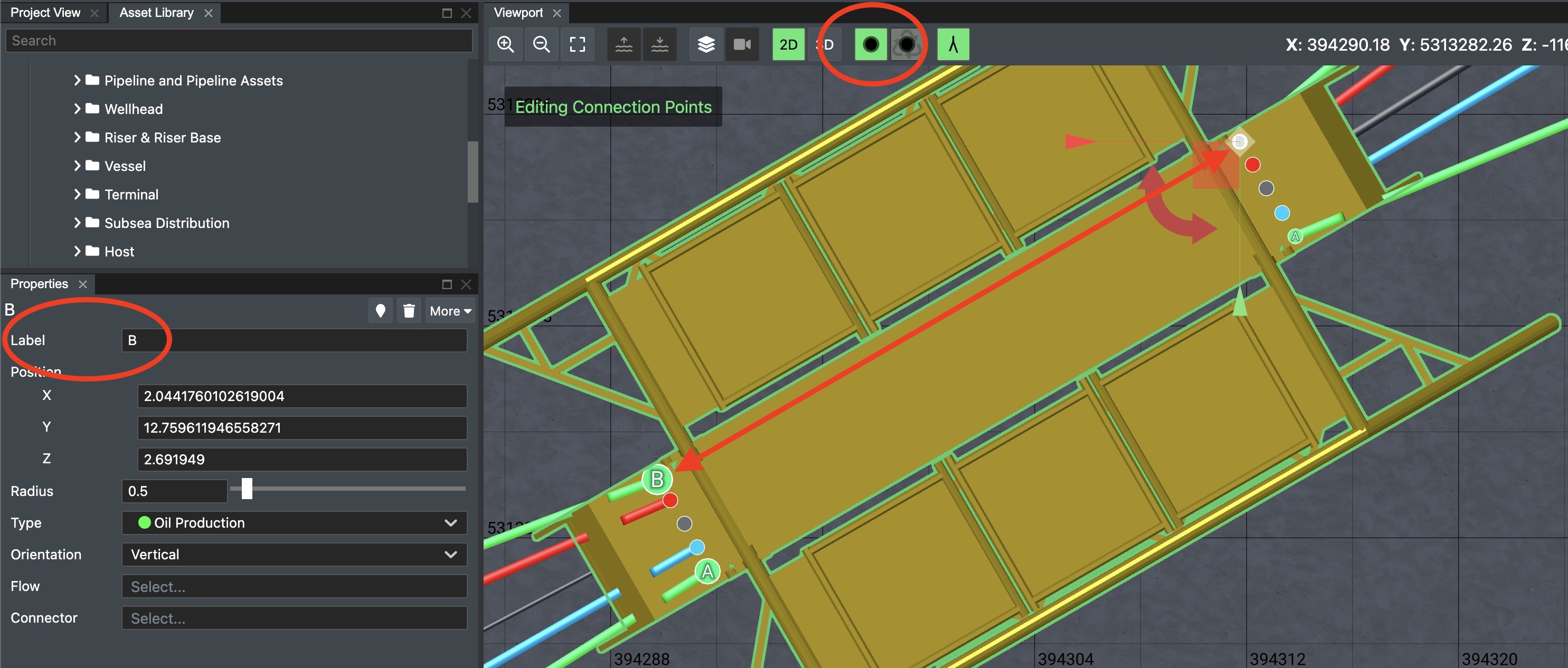
Task: Click the Position Z value field
Action: pyautogui.click(x=303, y=460)
